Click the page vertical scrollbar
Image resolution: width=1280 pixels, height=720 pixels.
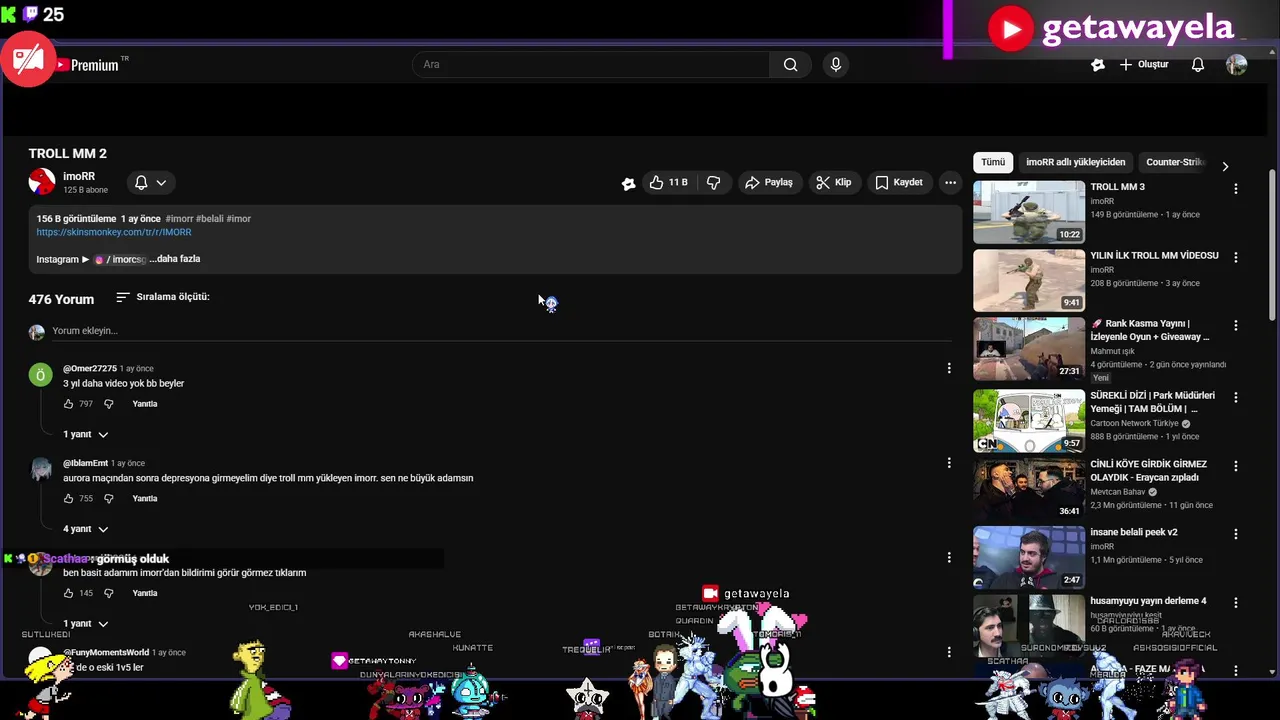[x=1272, y=245]
